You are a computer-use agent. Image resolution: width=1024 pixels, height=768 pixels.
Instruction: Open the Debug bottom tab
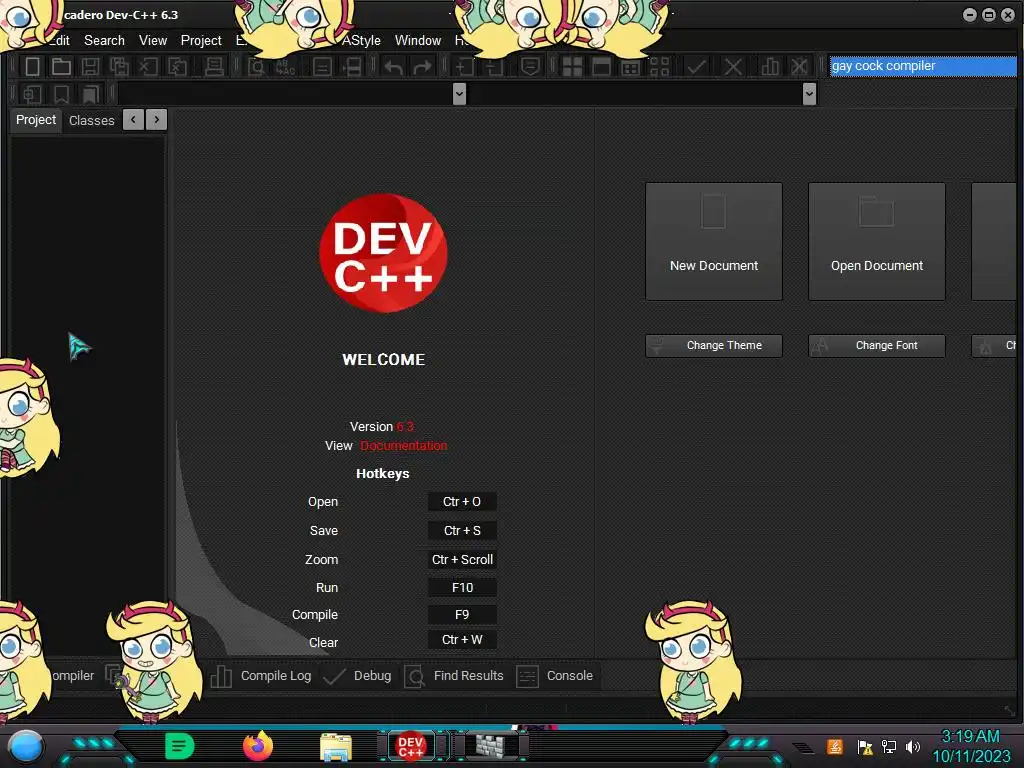point(358,676)
